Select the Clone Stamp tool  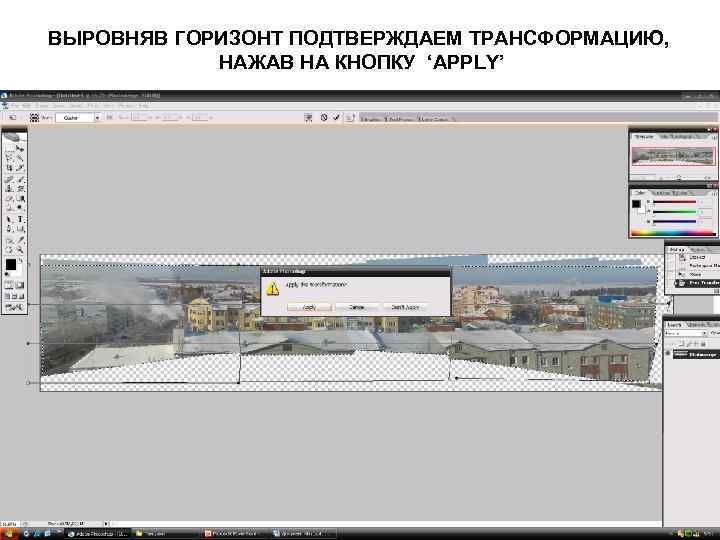tap(9, 189)
